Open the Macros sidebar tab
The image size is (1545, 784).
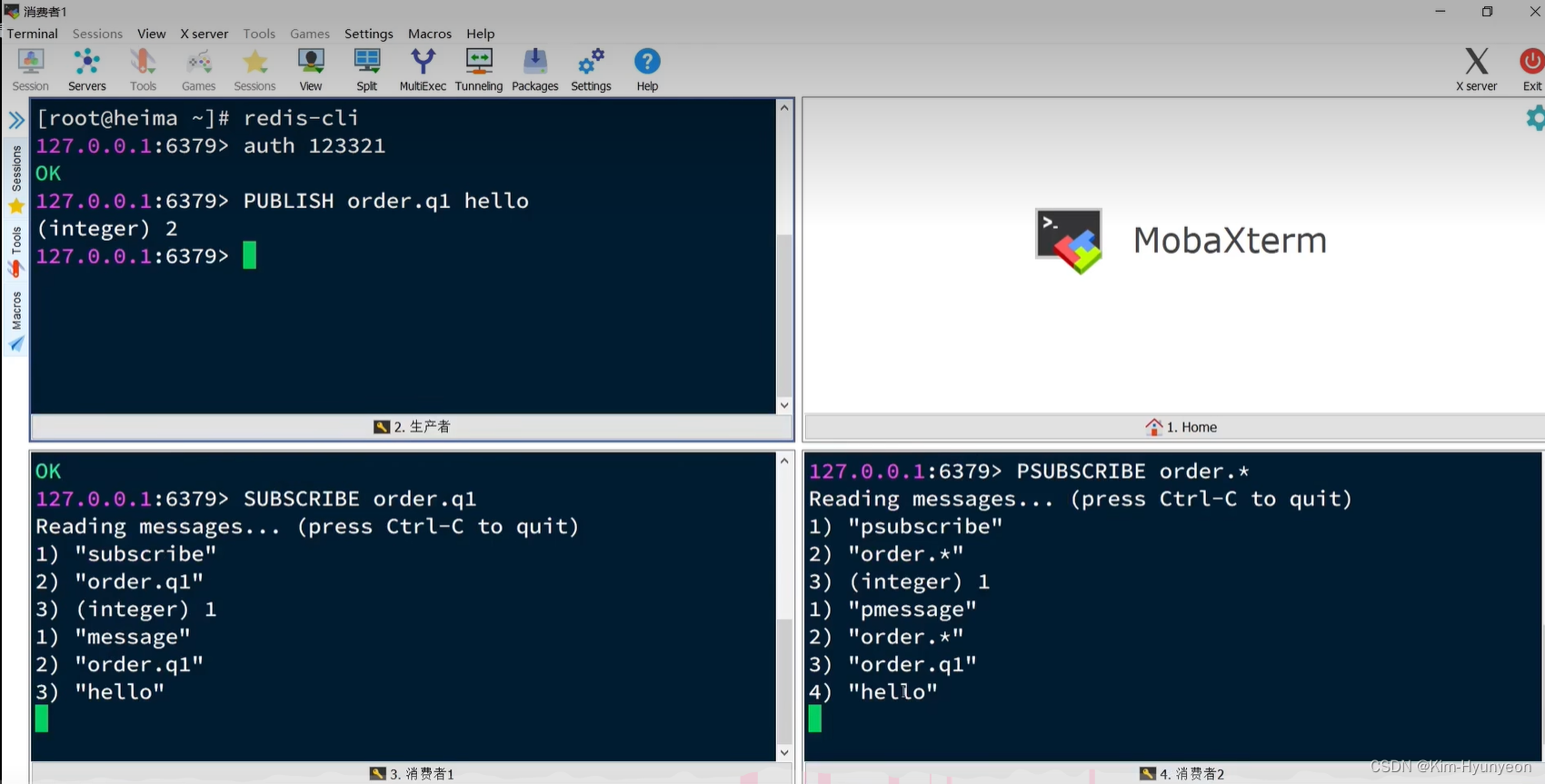16,321
